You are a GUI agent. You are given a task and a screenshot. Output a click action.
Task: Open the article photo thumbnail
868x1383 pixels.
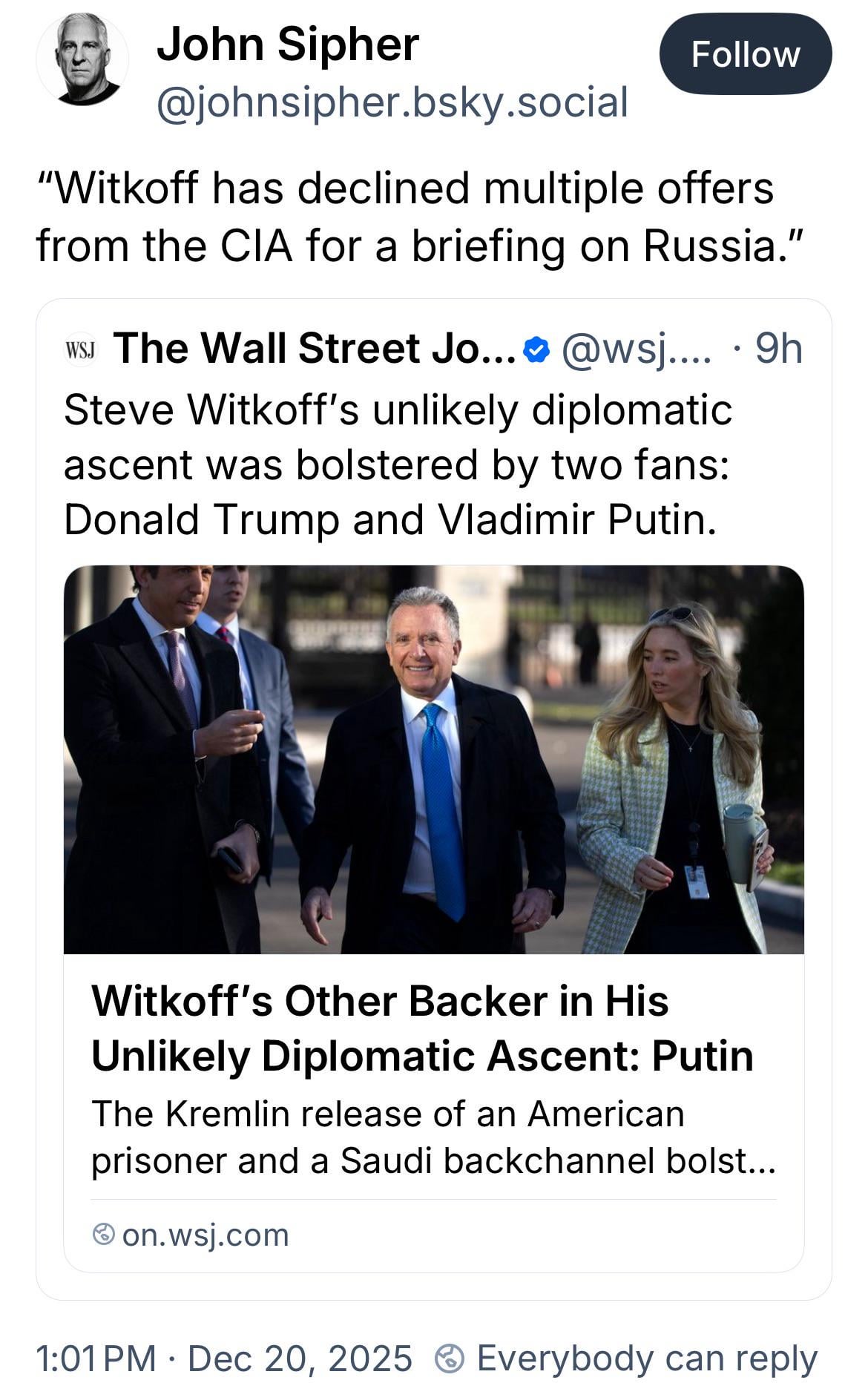(x=433, y=758)
